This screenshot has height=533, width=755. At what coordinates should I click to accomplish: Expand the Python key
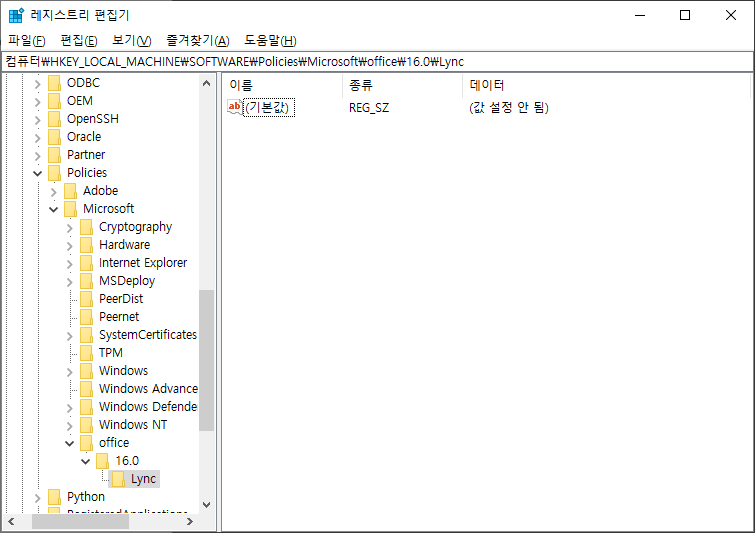(x=38, y=497)
